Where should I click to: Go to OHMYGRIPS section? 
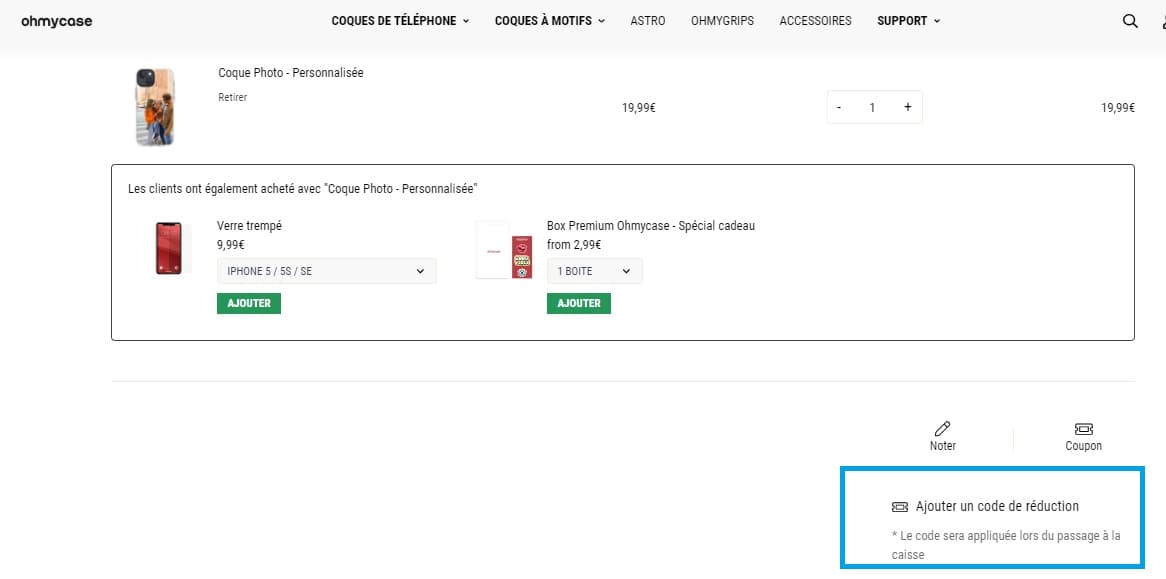(x=722, y=20)
